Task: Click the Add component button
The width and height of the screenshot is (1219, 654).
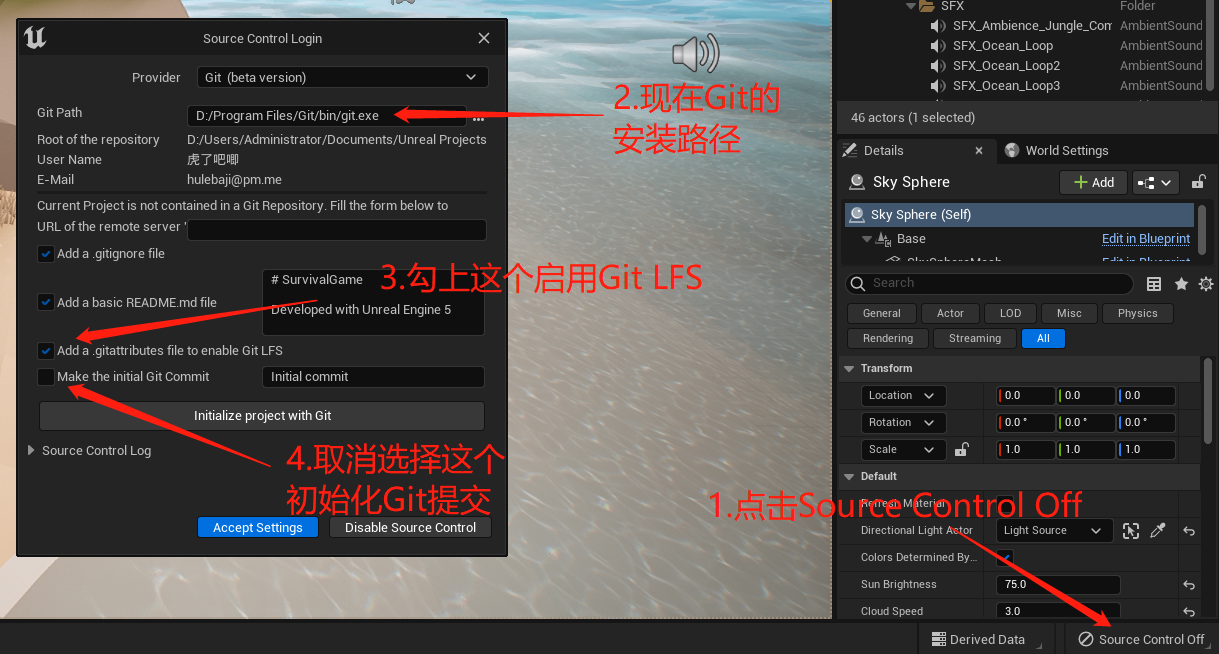Action: click(x=1093, y=182)
